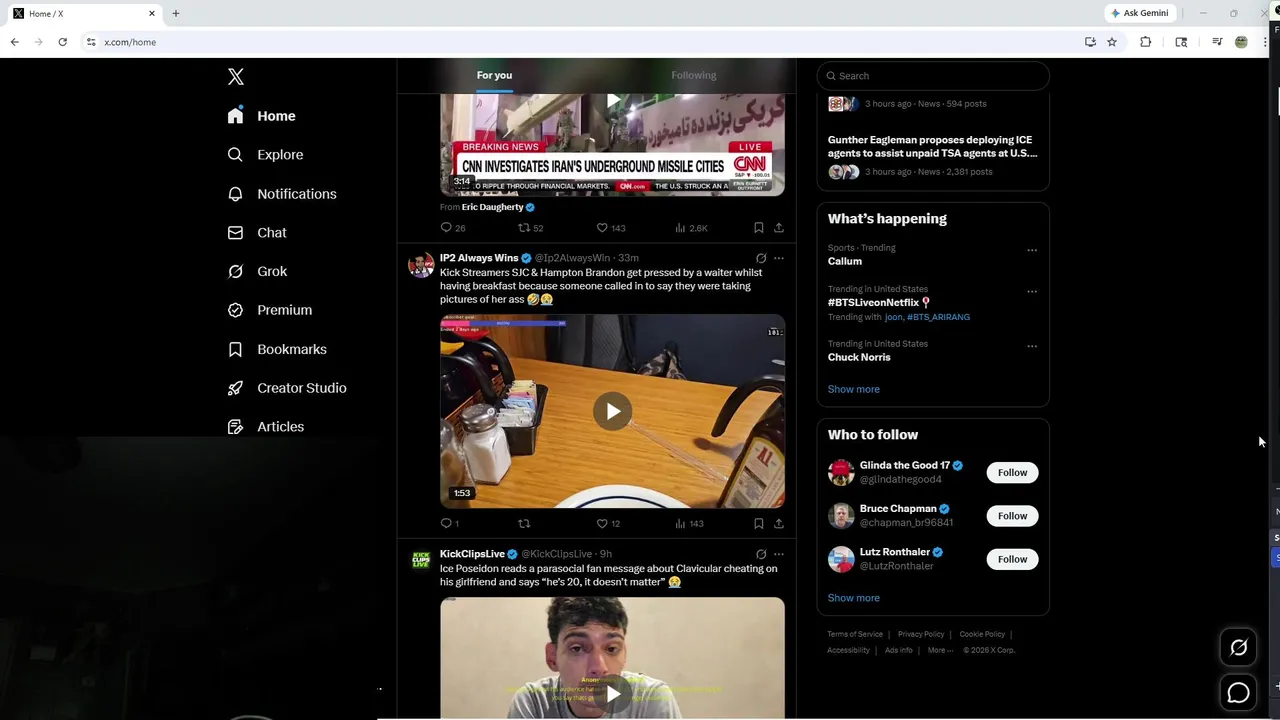The height and width of the screenshot is (720, 1280).
Task: Click the Search input field
Action: (933, 76)
